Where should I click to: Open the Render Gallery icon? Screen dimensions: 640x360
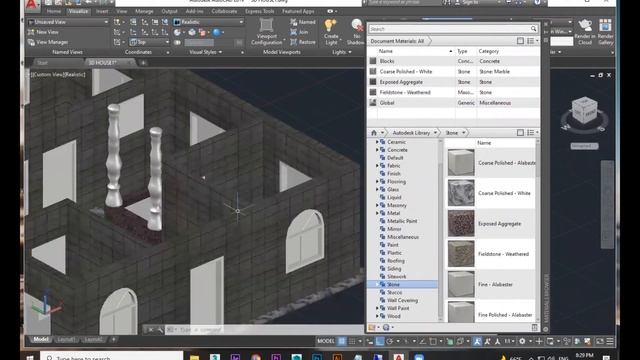605,25
